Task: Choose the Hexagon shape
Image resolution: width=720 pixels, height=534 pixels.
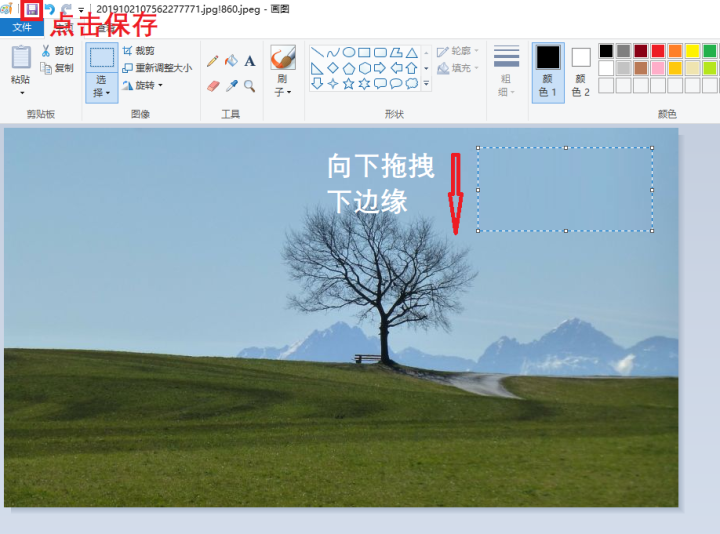Action: pyautogui.click(x=365, y=68)
